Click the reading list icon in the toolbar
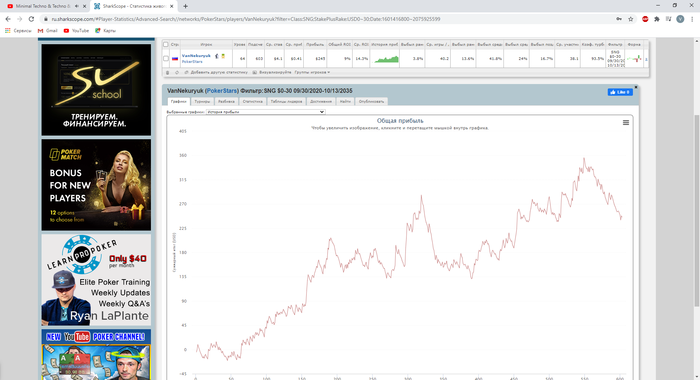Viewport: 700px width, 380px height. point(668,19)
